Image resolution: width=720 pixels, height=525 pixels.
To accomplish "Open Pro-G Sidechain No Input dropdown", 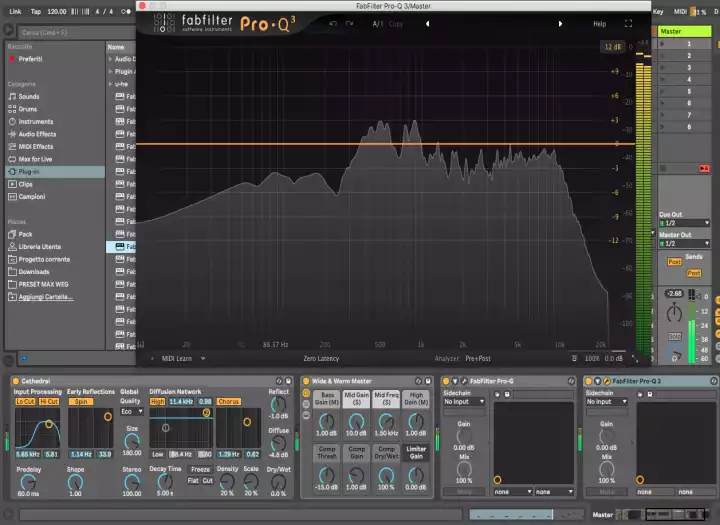I will point(464,401).
